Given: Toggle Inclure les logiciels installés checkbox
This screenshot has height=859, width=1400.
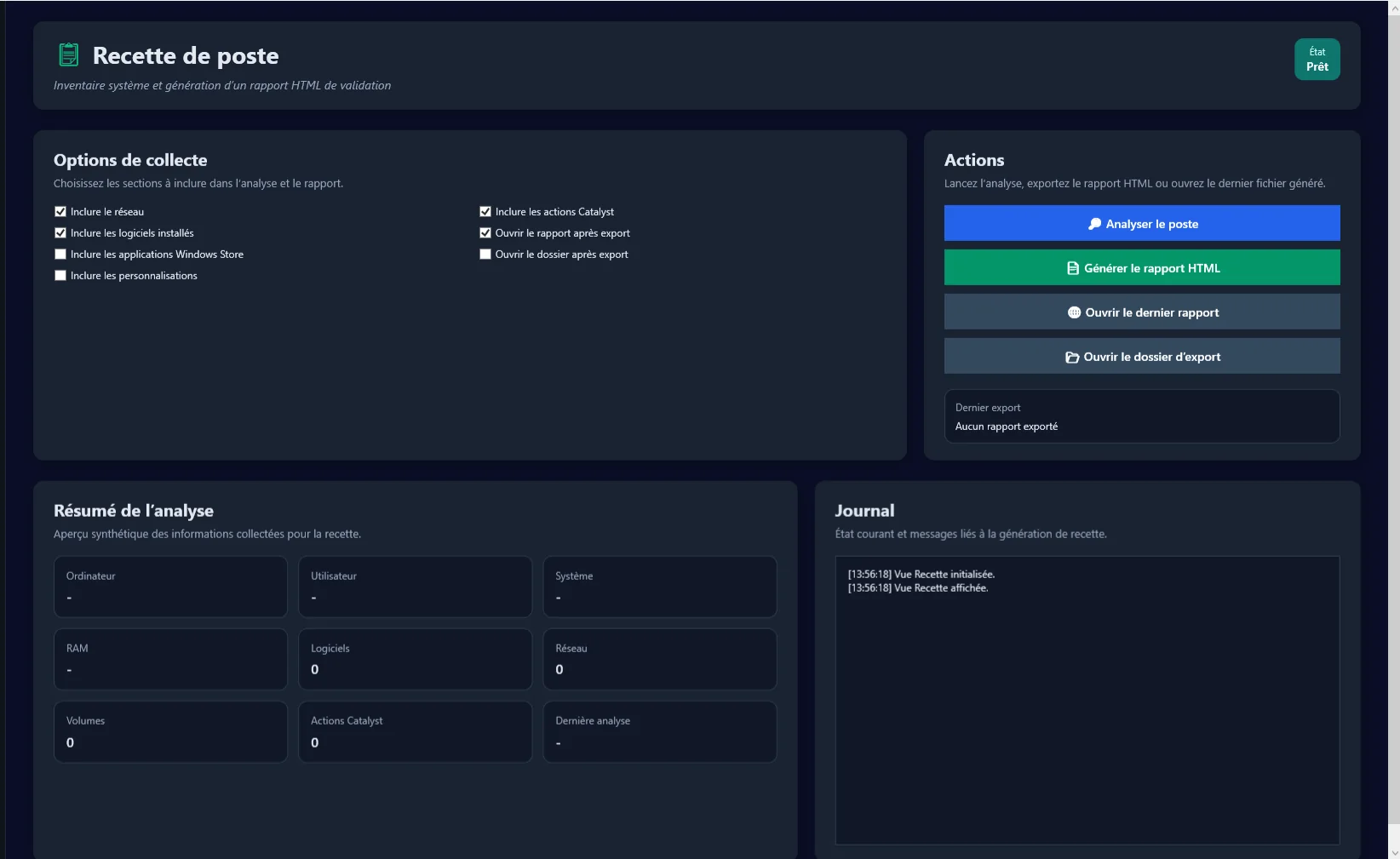Looking at the screenshot, I should (60, 233).
